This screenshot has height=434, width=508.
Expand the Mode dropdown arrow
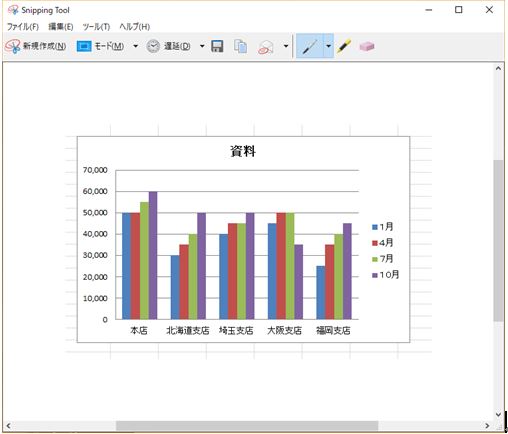click(135, 46)
